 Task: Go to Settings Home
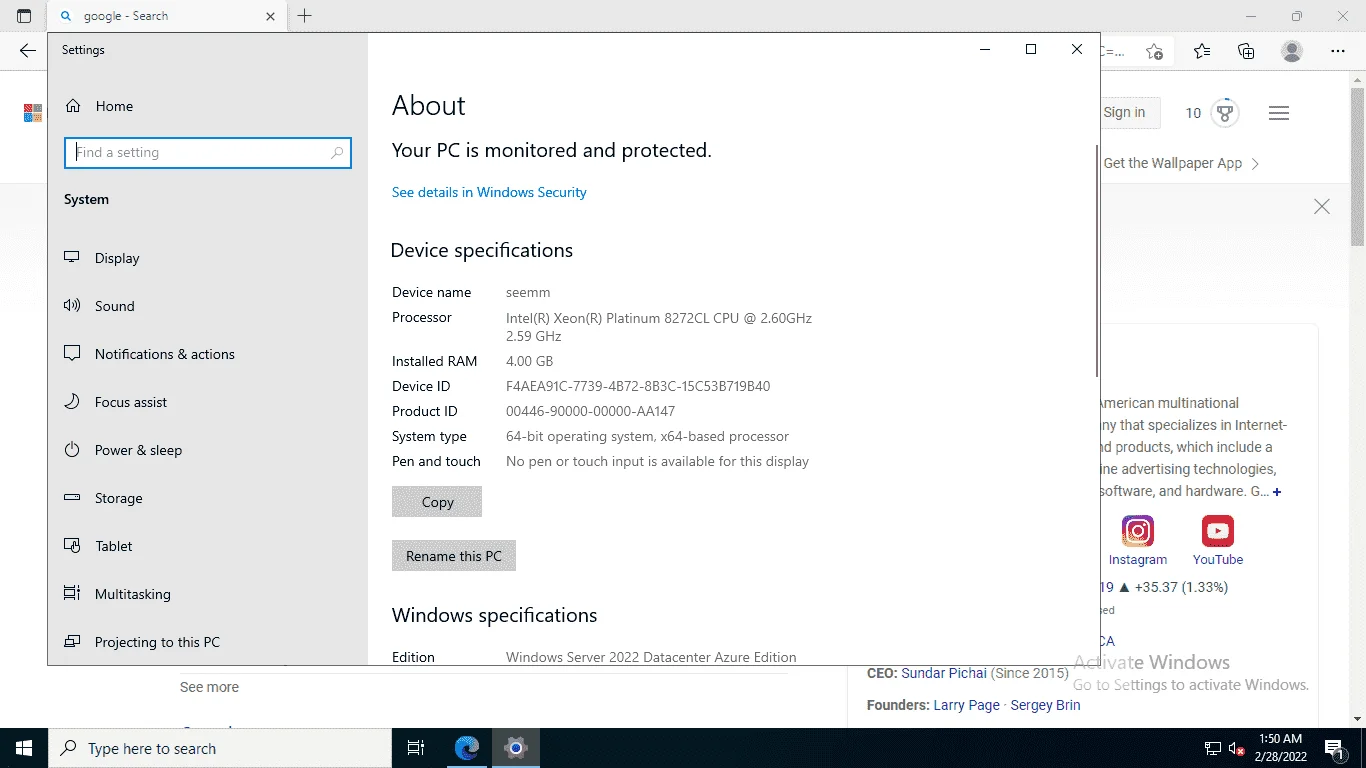pos(99,106)
